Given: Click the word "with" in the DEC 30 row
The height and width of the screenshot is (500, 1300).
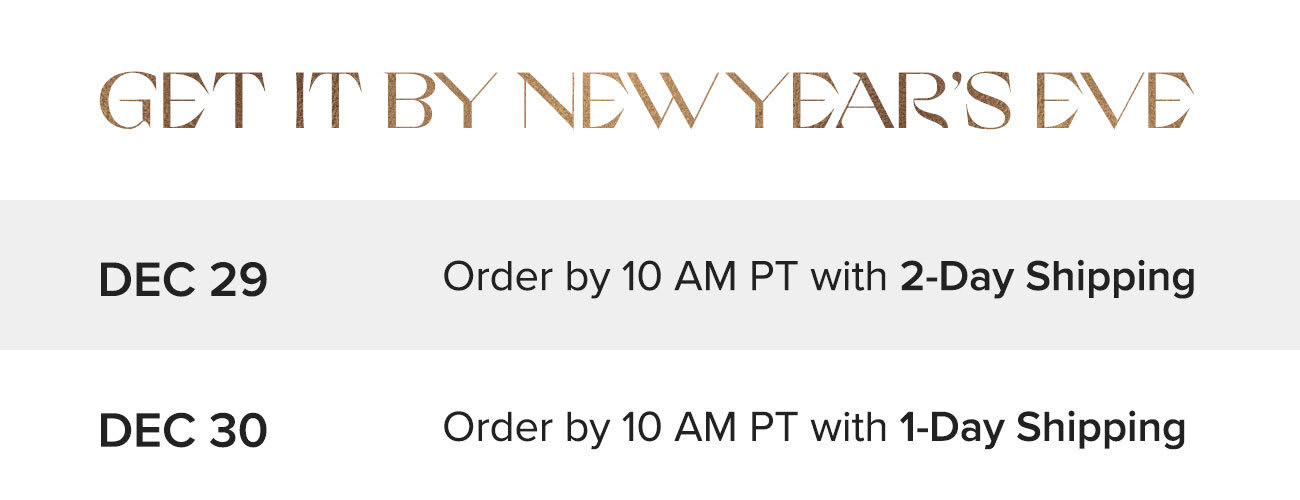Looking at the screenshot, I should (849, 427).
